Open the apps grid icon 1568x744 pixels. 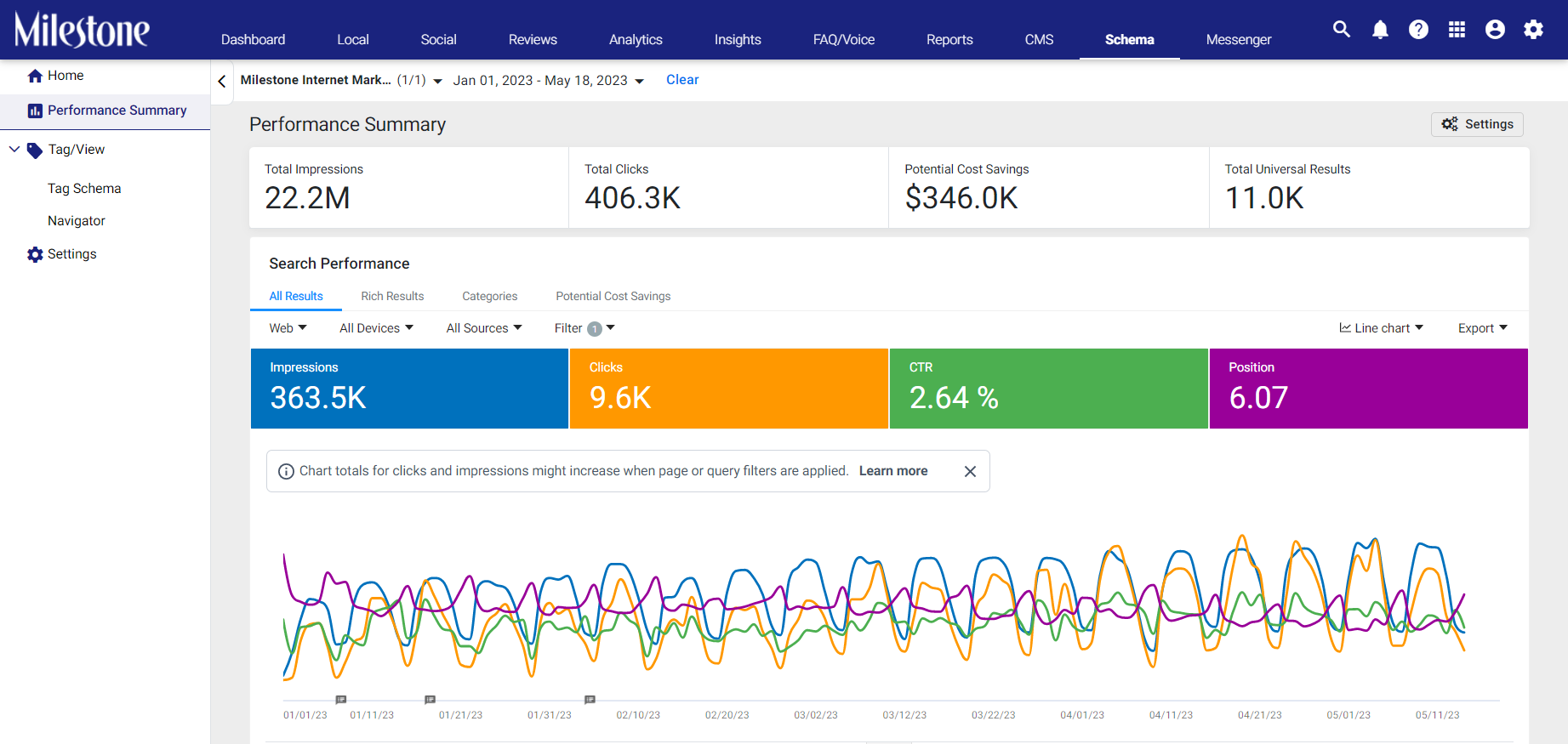[x=1457, y=30]
